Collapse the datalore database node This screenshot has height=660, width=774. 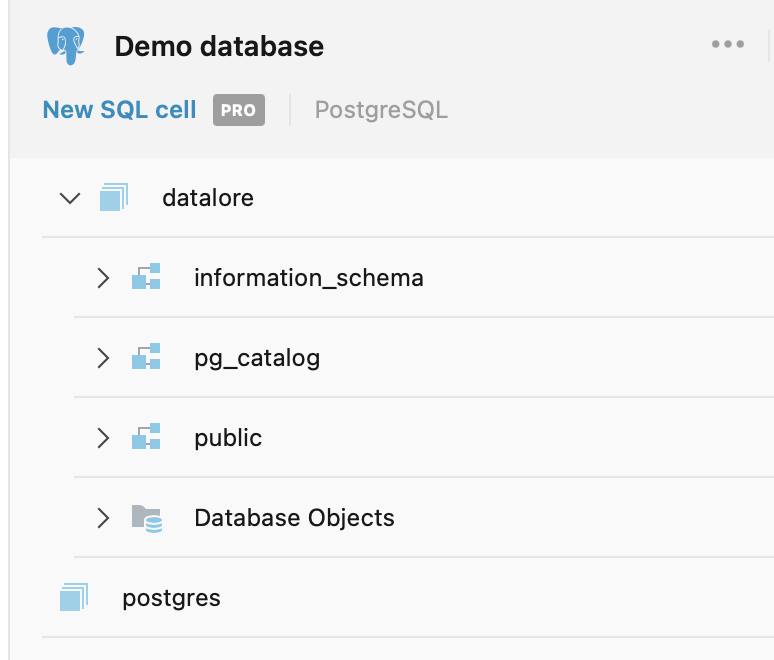tap(70, 198)
